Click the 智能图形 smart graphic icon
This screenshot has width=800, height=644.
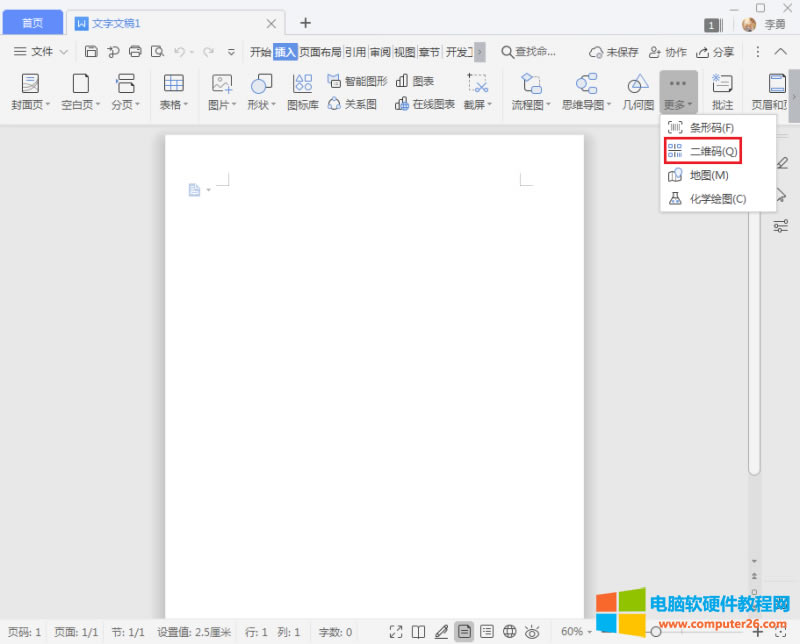357,81
